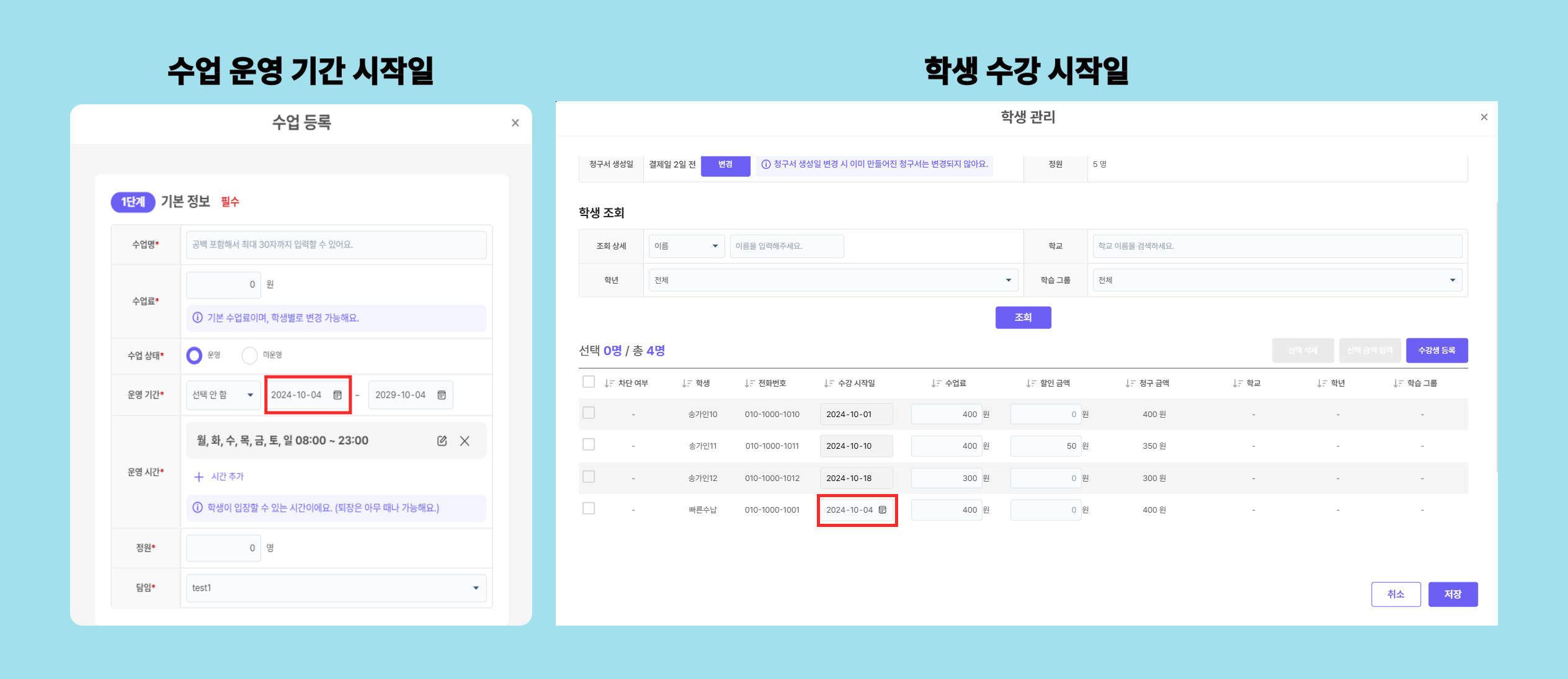
Task: Click the 수업명 text input field
Action: pos(336,245)
